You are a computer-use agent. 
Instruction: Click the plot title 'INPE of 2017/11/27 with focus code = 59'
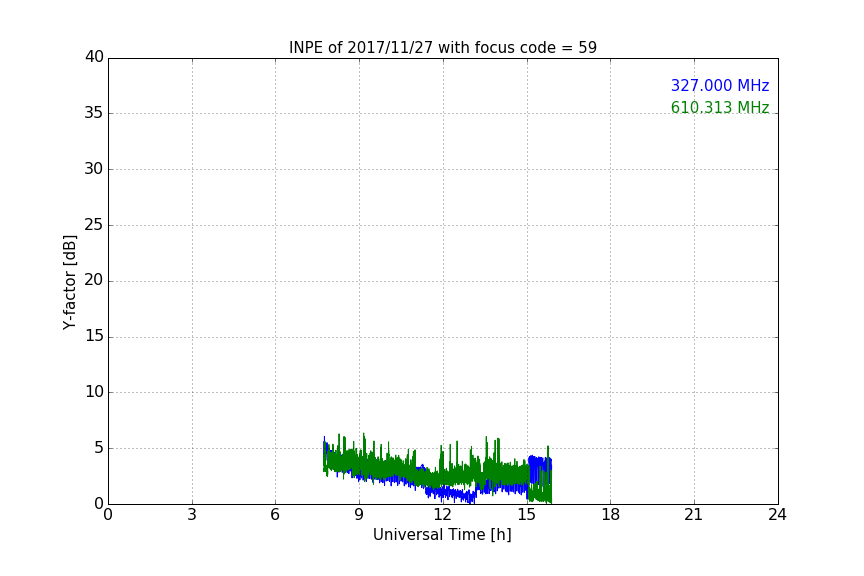click(442, 48)
